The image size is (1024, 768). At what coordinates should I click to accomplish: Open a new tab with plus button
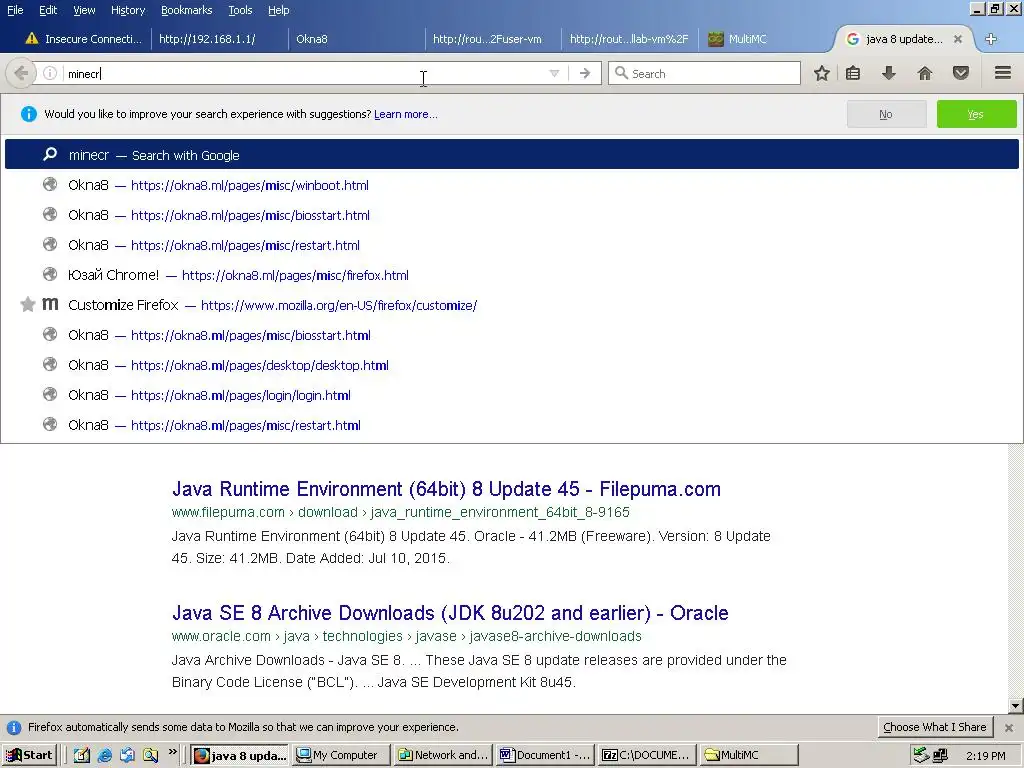[991, 39]
